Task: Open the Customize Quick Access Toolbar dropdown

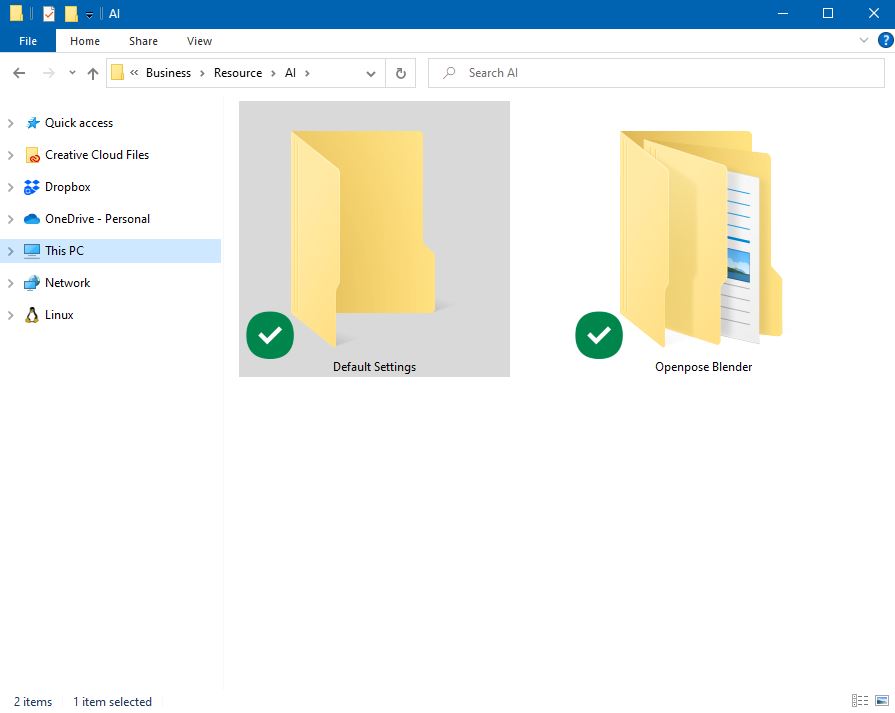Action: pyautogui.click(x=90, y=15)
